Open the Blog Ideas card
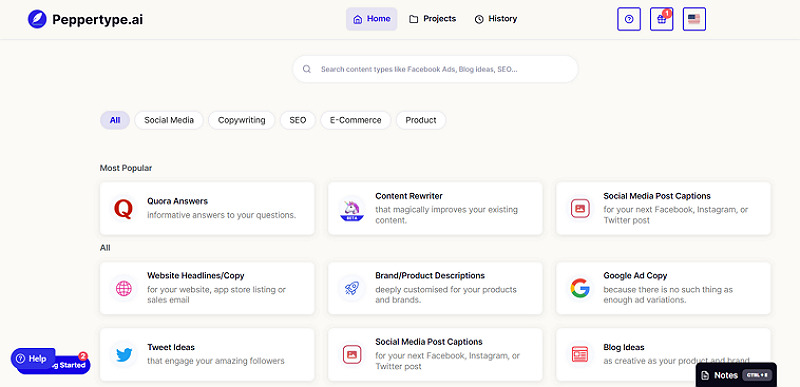This screenshot has height=387, width=800. point(663,354)
